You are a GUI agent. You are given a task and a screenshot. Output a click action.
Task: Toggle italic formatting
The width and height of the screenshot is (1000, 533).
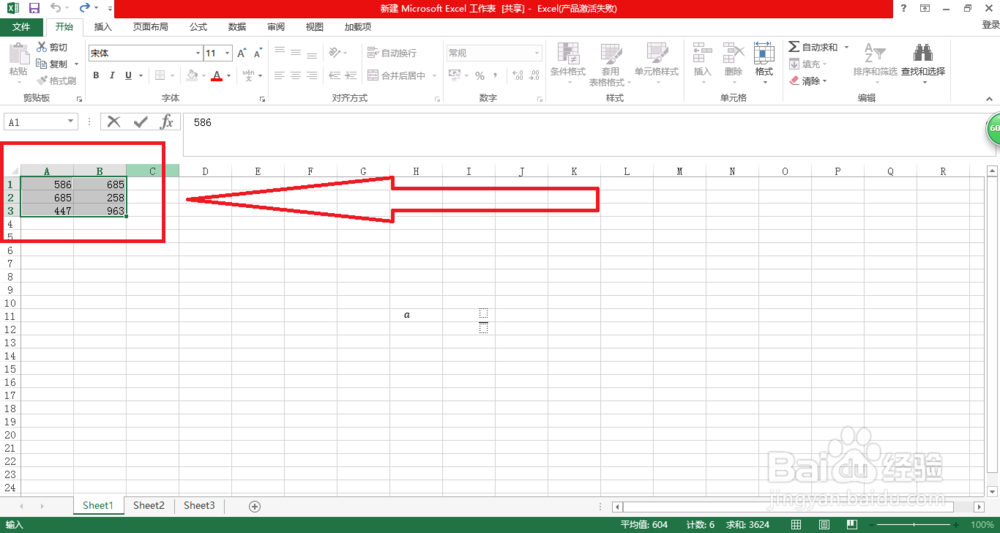coord(112,75)
